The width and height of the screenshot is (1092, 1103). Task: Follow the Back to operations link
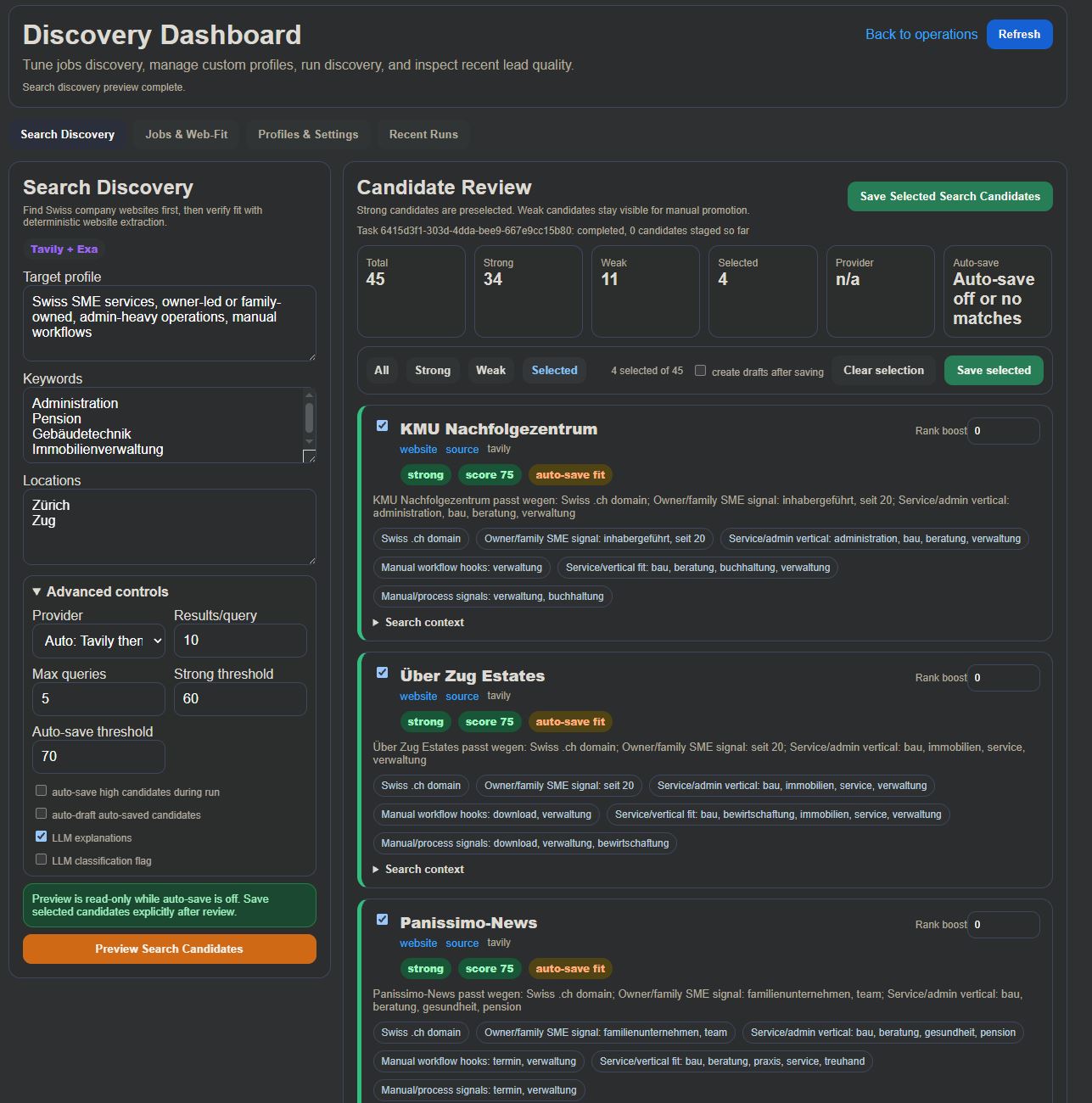(921, 35)
